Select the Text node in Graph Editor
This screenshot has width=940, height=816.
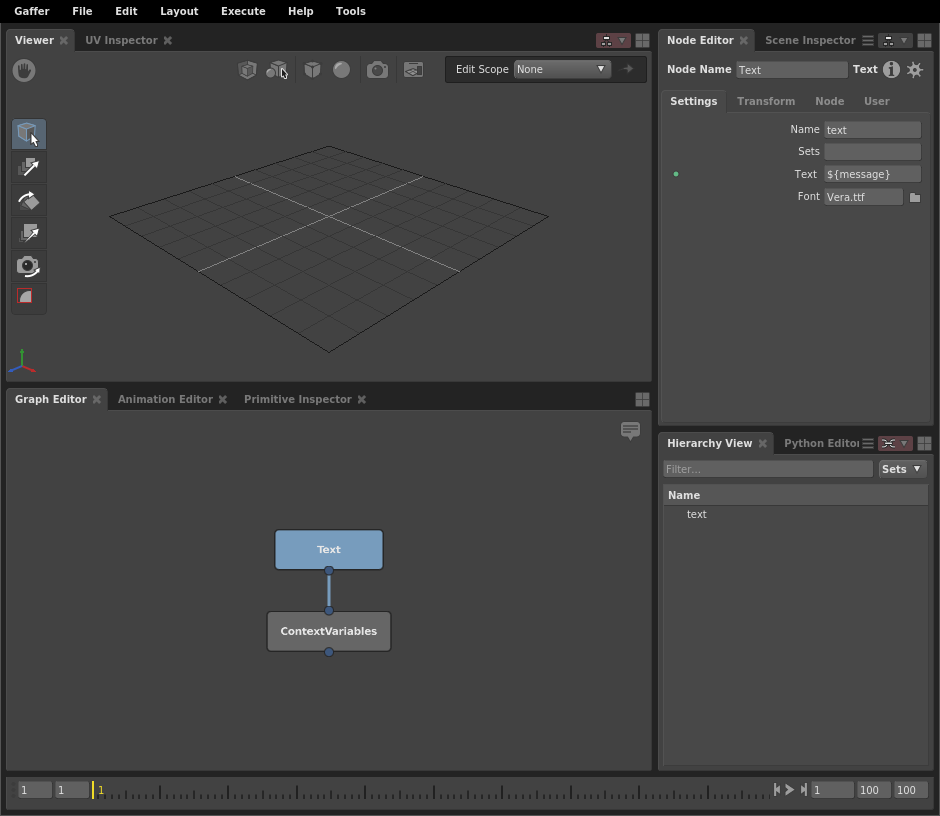coord(329,549)
